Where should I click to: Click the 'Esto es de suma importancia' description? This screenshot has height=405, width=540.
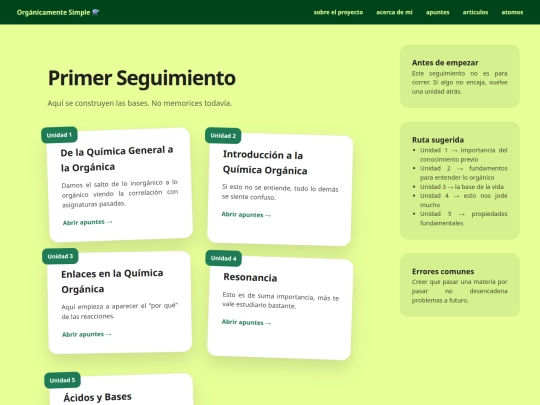point(280,300)
